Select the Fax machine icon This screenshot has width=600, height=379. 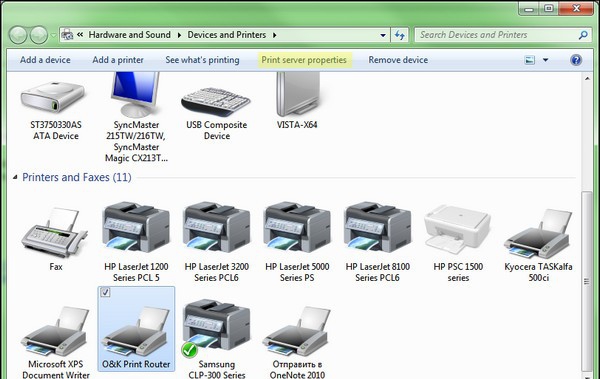(x=55, y=232)
